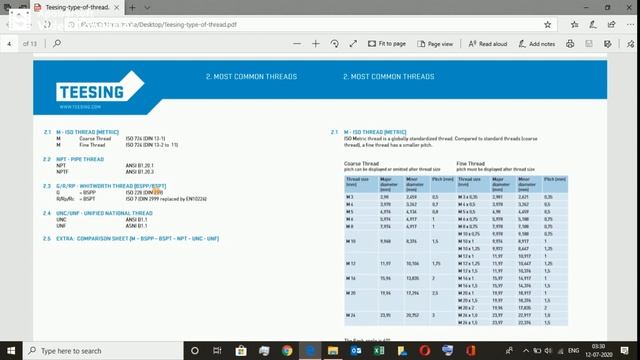Click the Save as icon

(607, 44)
